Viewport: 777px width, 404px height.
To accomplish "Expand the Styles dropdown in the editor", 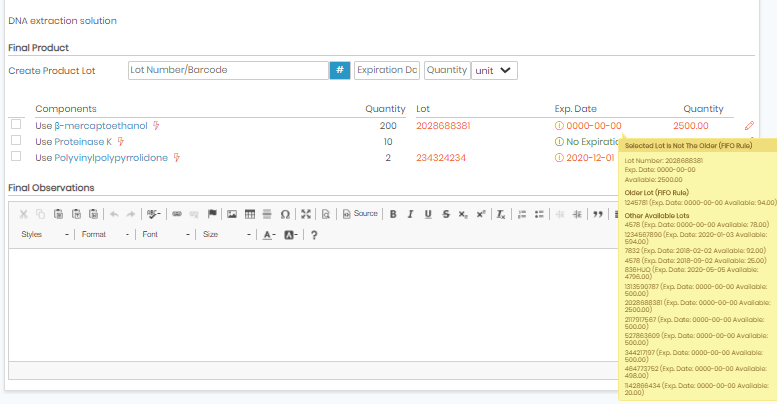I will (45, 234).
